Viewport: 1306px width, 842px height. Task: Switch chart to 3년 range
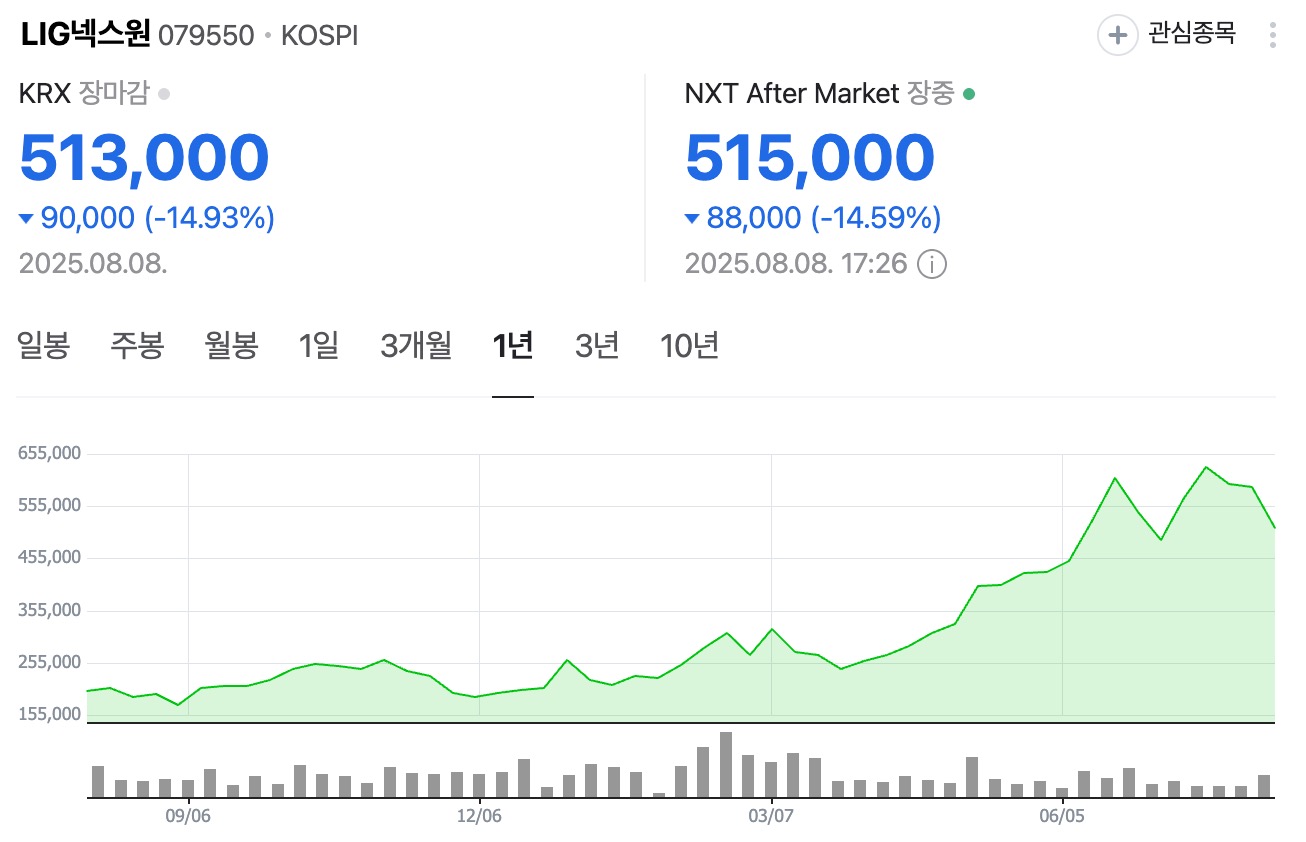pos(597,346)
